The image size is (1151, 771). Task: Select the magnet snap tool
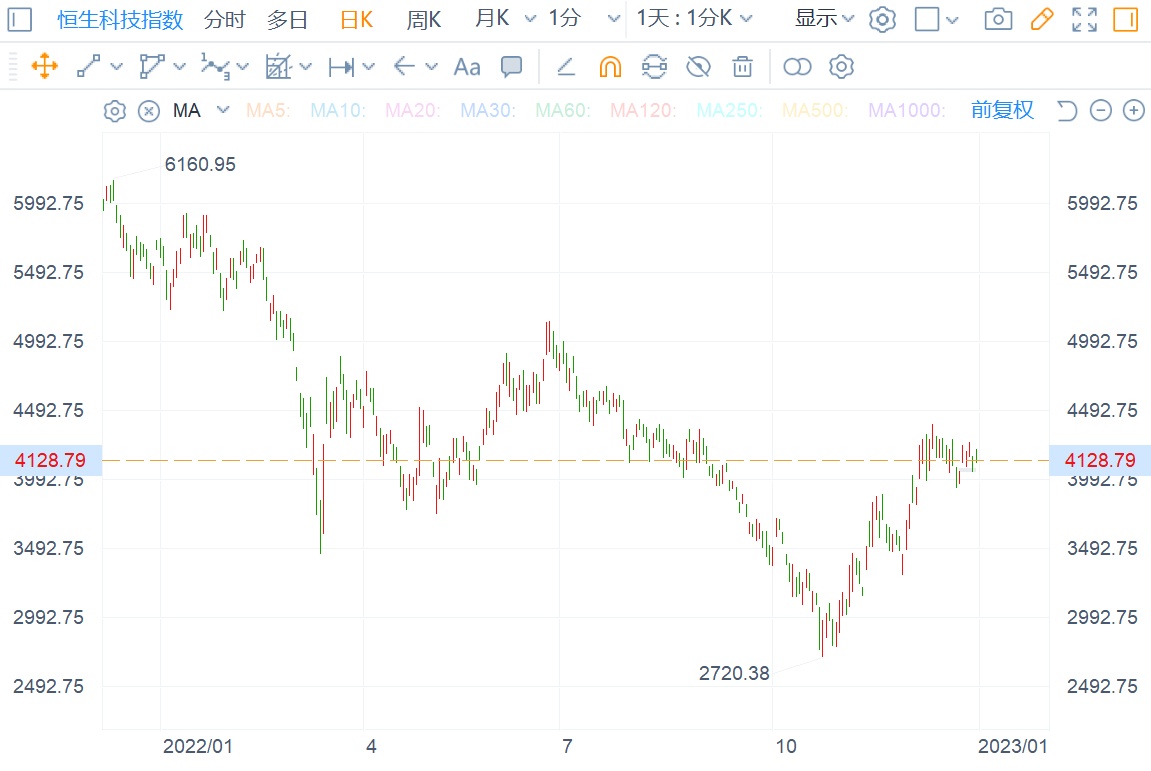(x=610, y=67)
